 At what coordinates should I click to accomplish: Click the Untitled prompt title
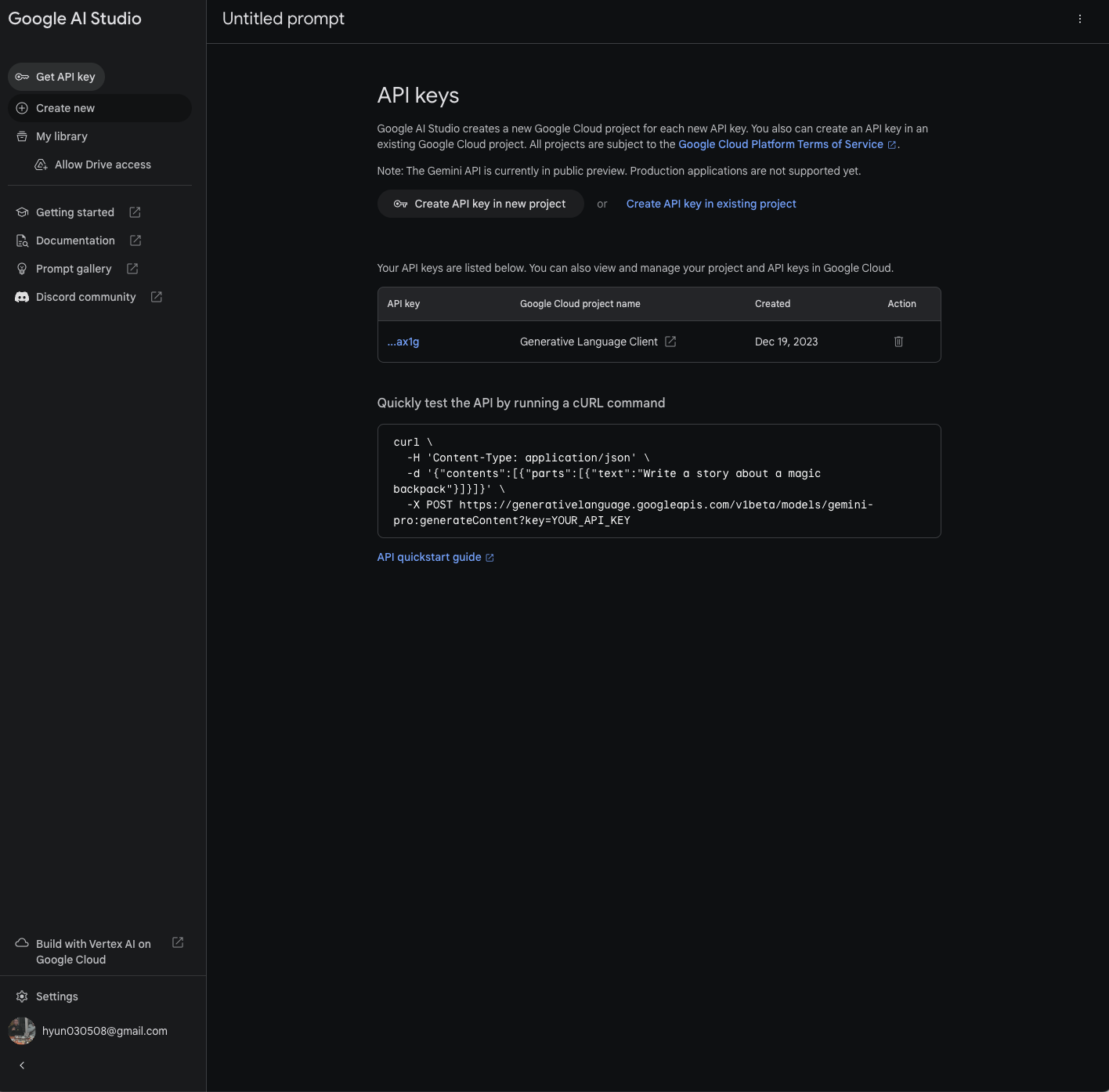[283, 18]
